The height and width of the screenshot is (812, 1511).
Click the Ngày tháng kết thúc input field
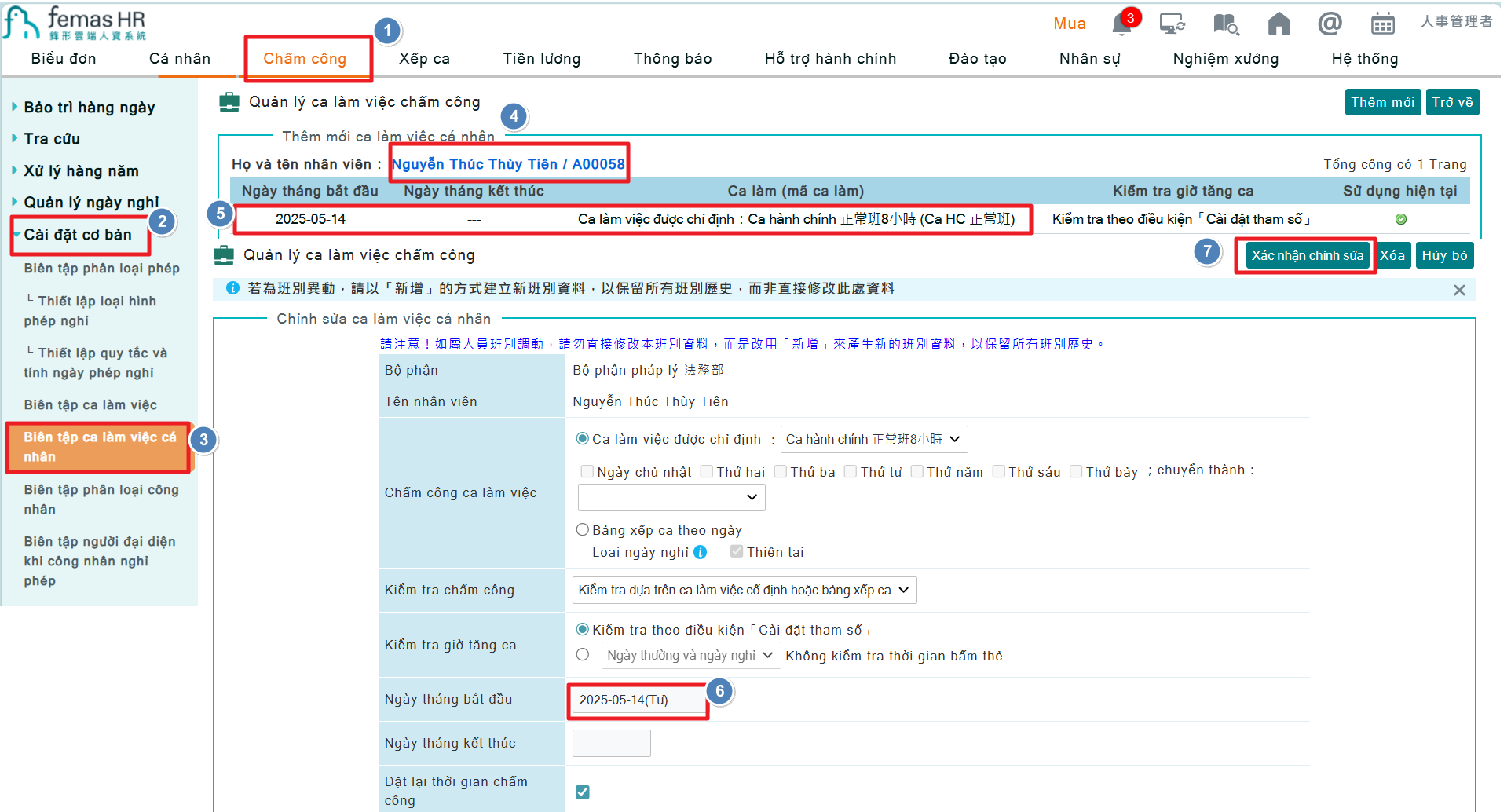pyautogui.click(x=611, y=743)
